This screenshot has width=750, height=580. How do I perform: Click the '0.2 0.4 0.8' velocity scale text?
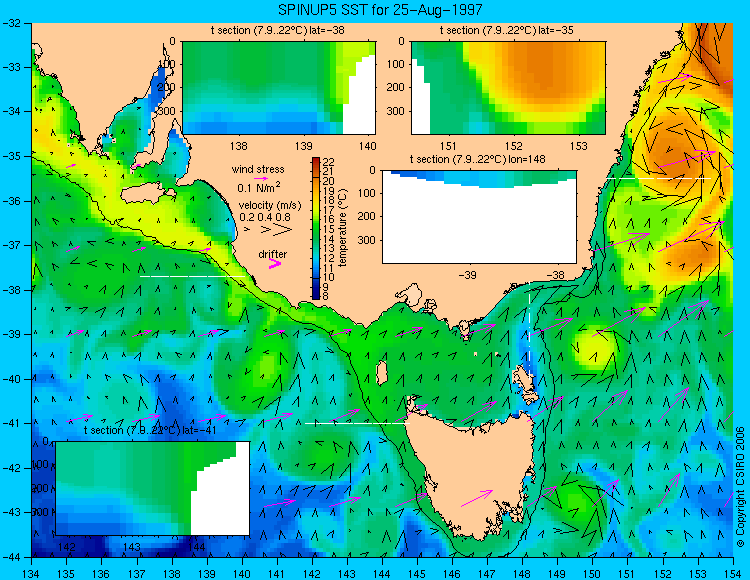(265, 217)
